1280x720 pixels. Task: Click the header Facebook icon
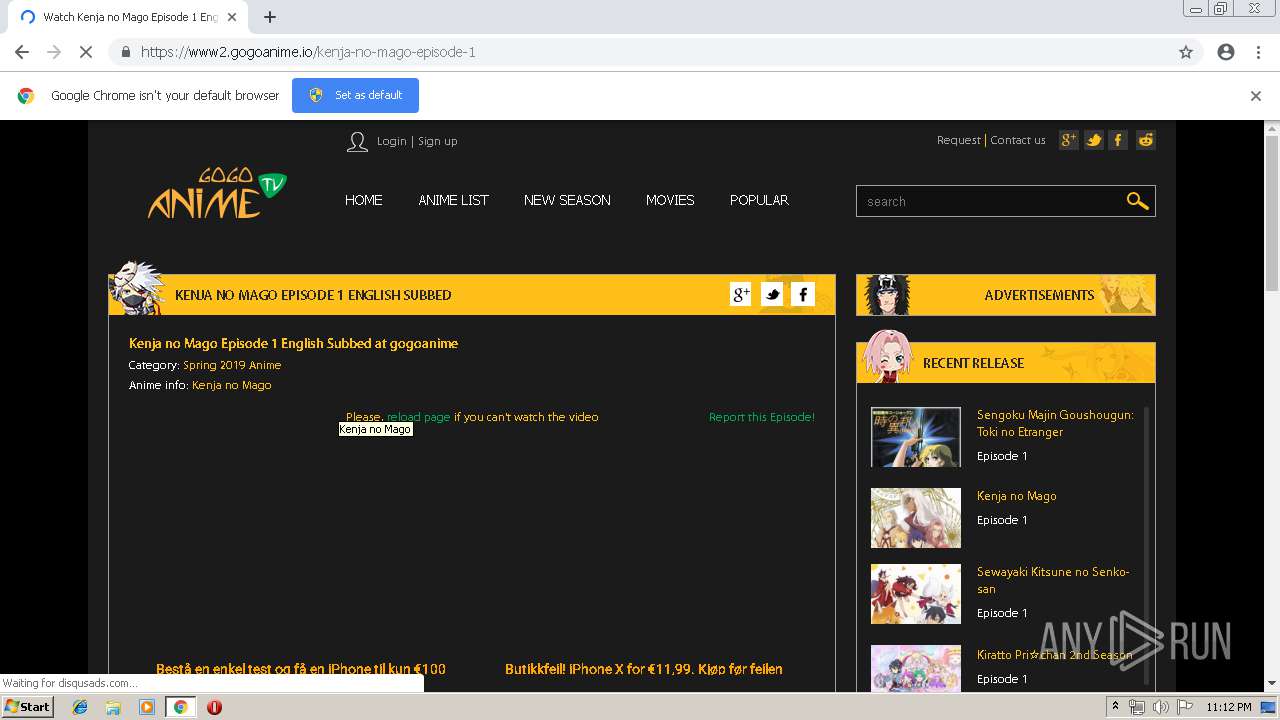click(1119, 140)
